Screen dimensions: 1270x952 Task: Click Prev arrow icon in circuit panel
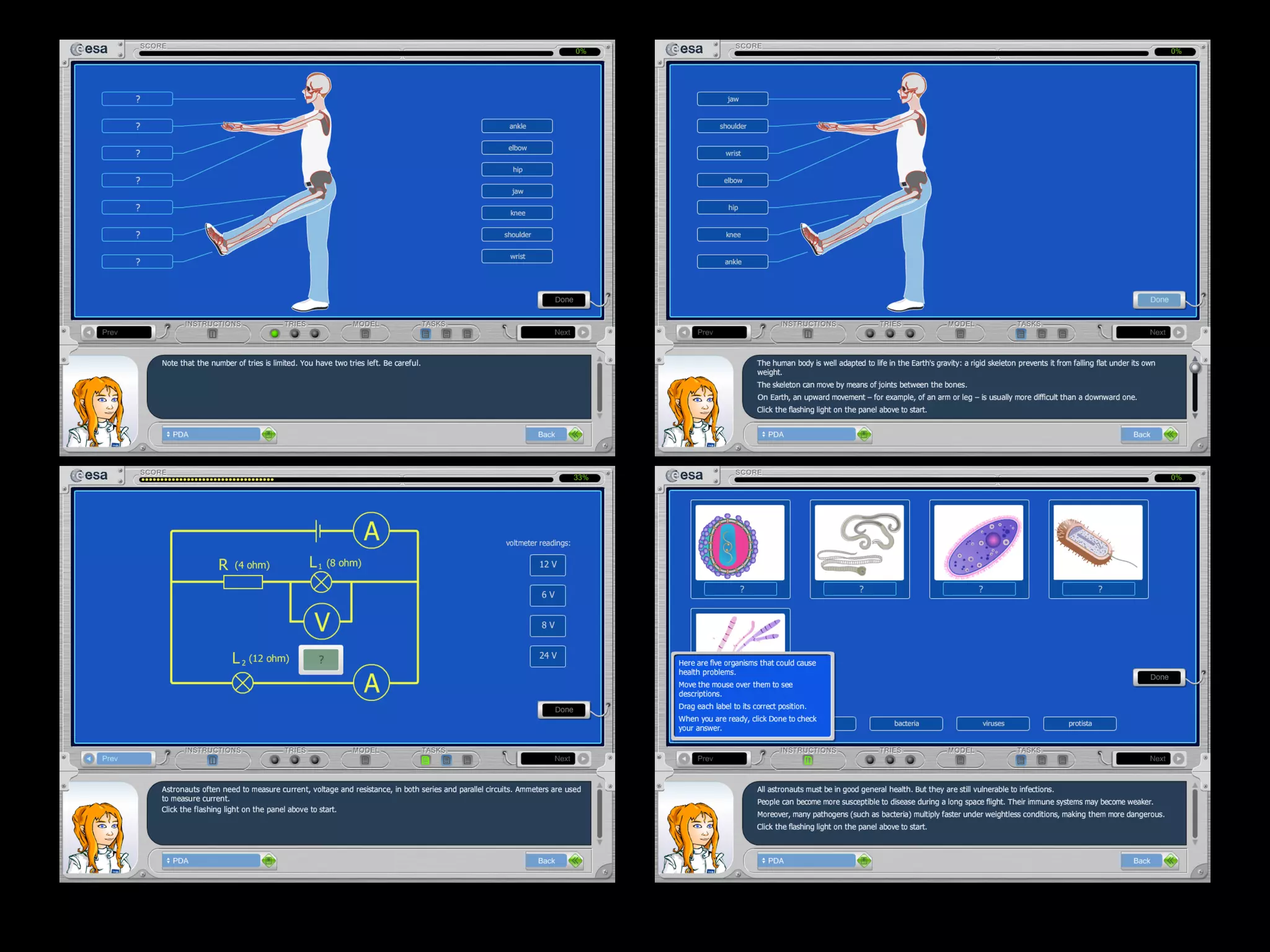point(89,759)
